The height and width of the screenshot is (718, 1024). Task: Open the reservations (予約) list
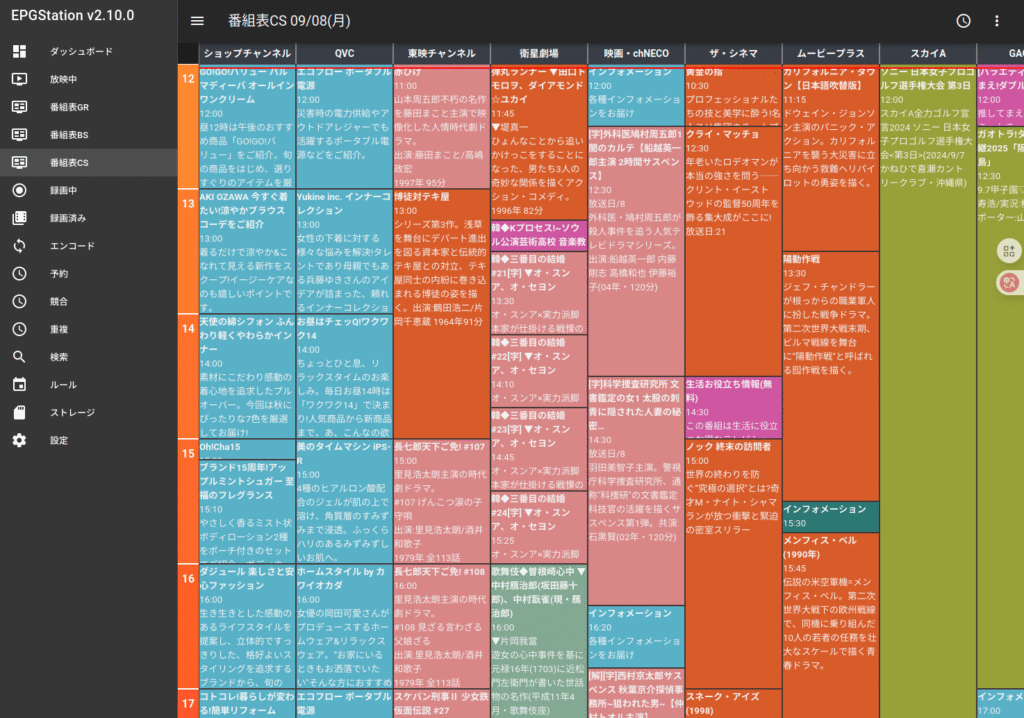coord(59,273)
